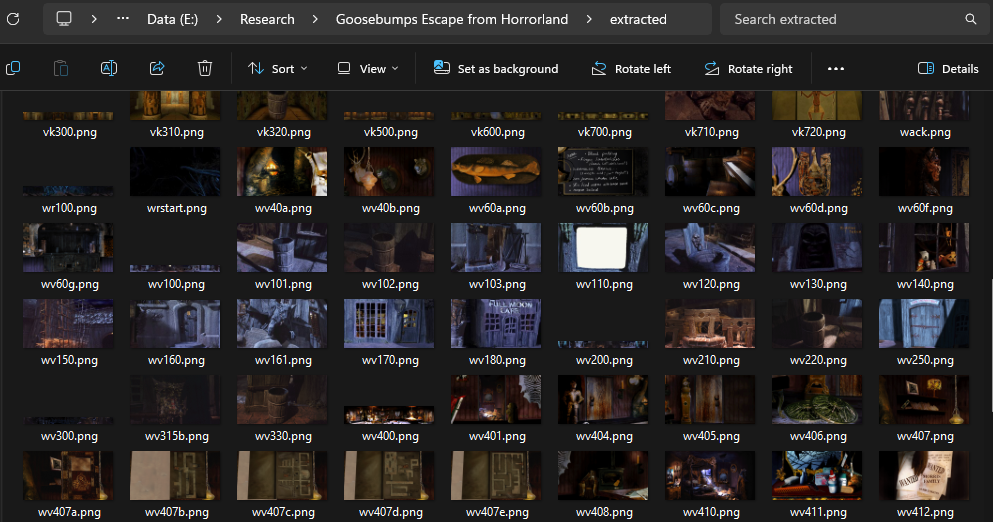Select wv170.png window thumbnail
993x522 pixels.
point(389,324)
